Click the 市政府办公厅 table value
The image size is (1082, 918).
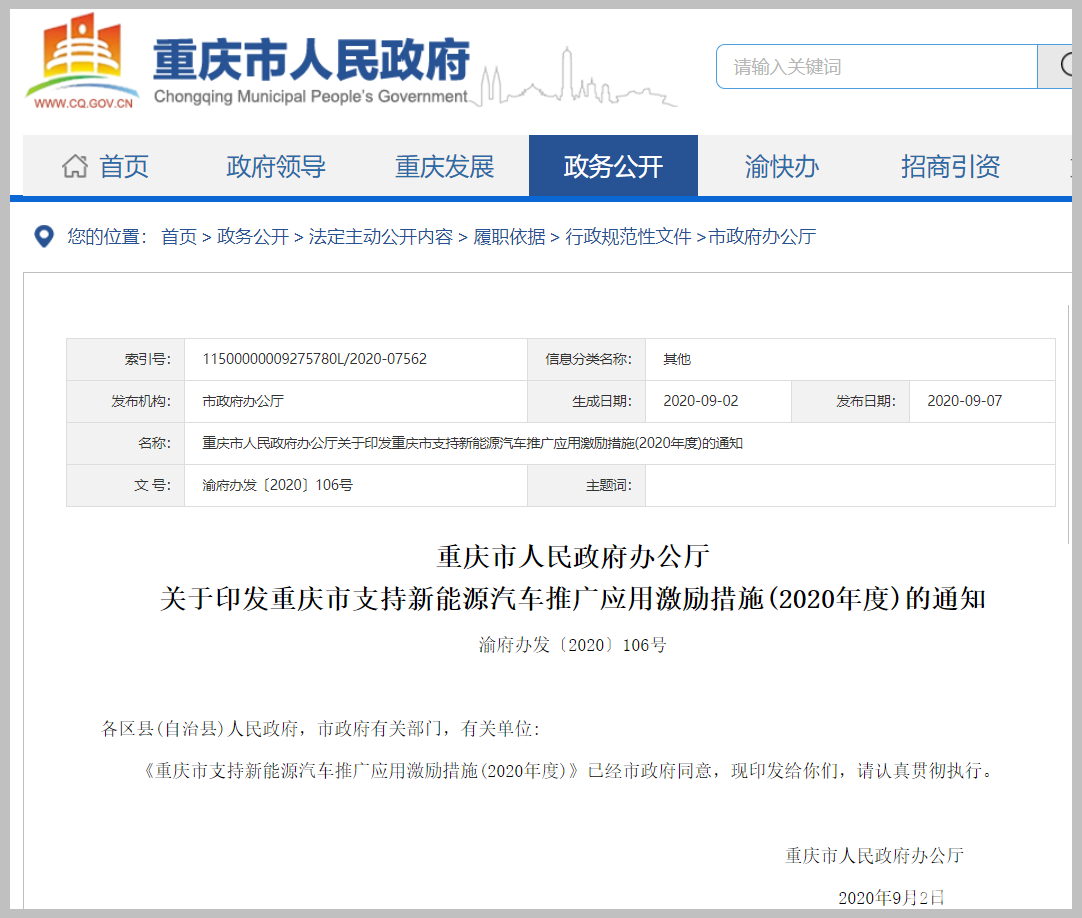point(243,401)
